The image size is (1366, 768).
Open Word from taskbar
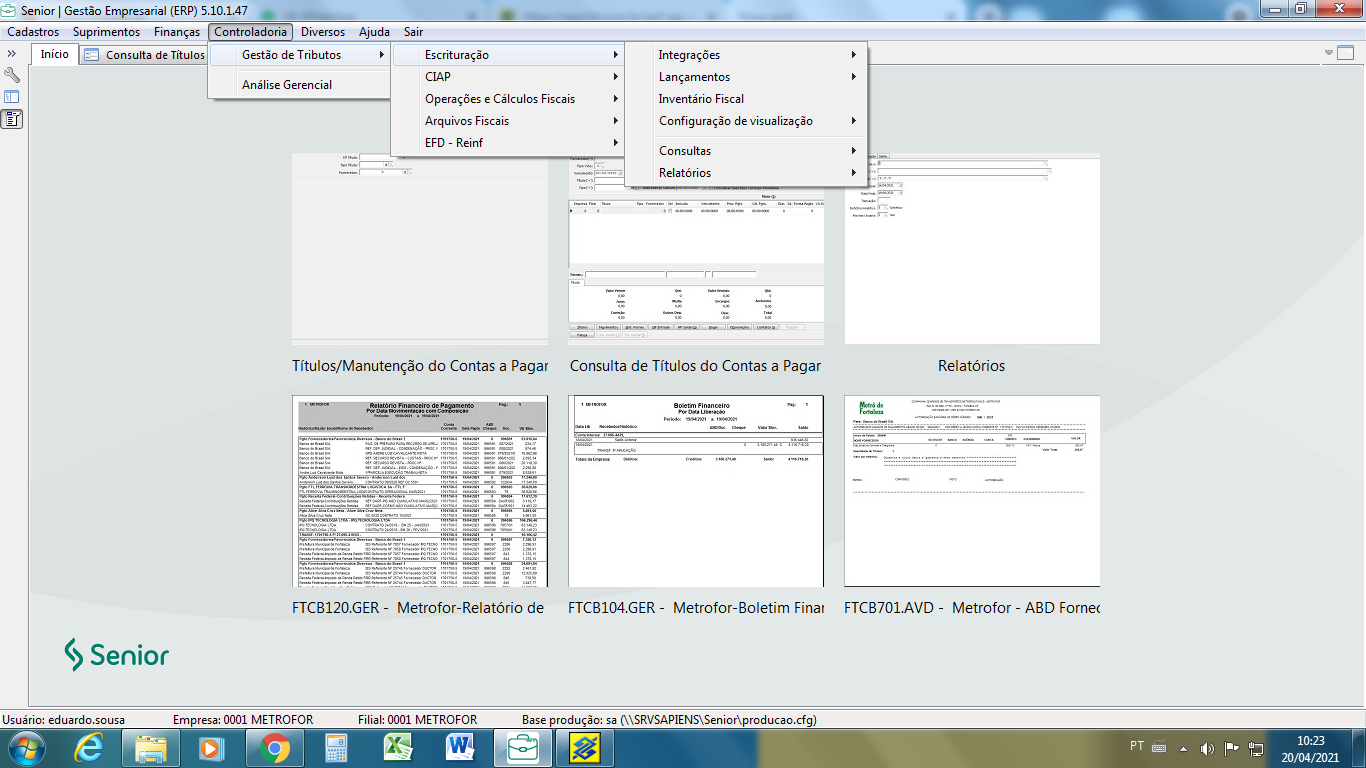[460, 747]
